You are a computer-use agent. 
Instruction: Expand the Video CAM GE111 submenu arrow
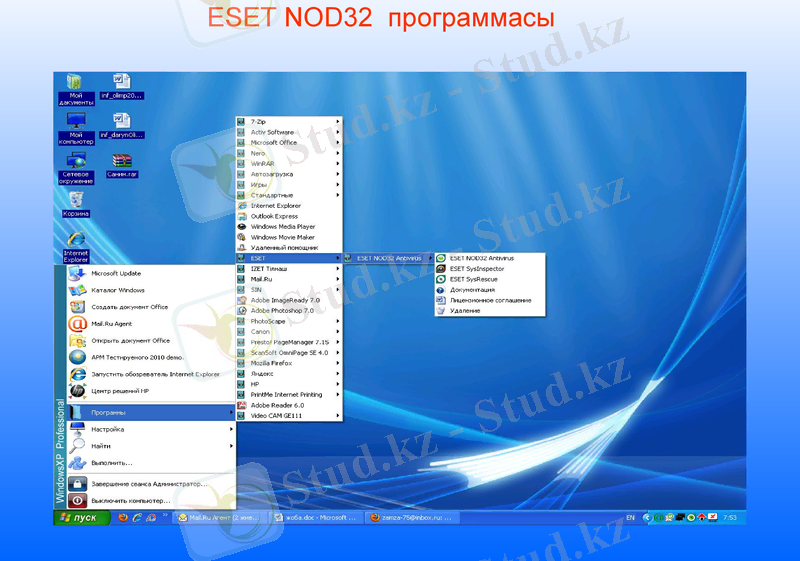tap(338, 416)
